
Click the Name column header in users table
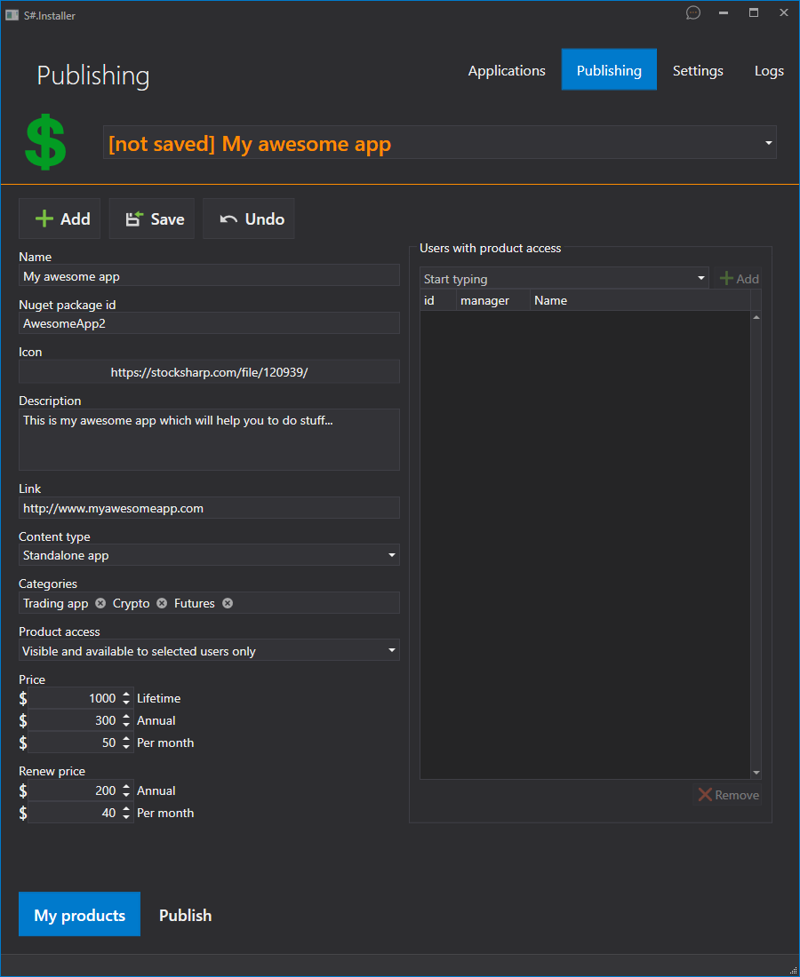[x=550, y=300]
